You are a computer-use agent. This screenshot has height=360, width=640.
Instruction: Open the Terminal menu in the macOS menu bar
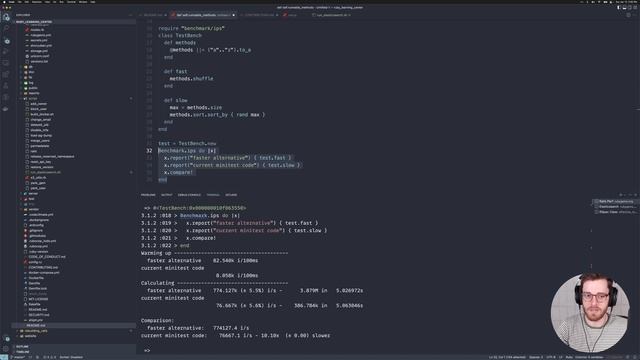(x=71, y=2)
